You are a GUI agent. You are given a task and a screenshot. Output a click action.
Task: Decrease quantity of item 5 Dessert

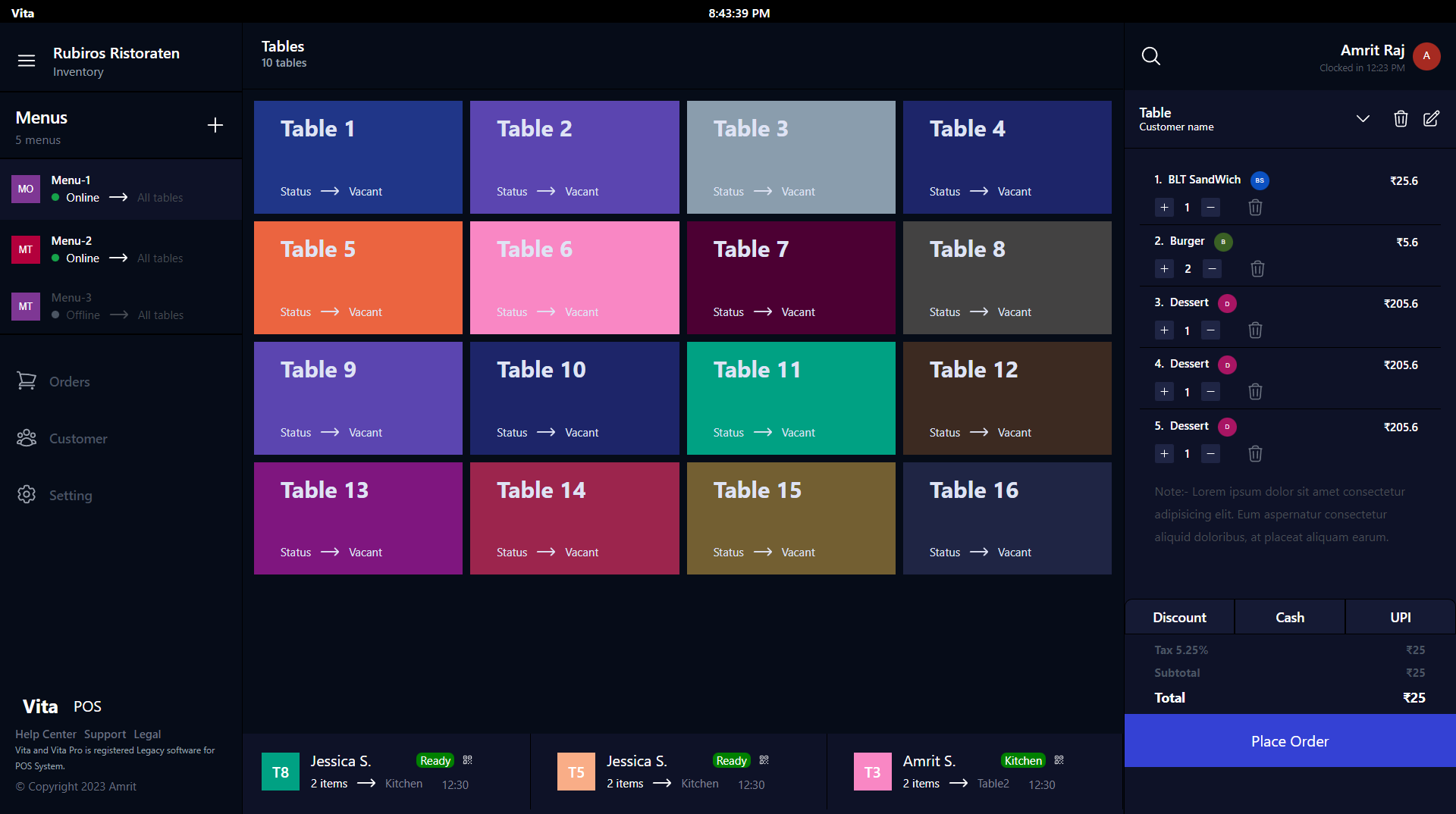pyautogui.click(x=1211, y=454)
